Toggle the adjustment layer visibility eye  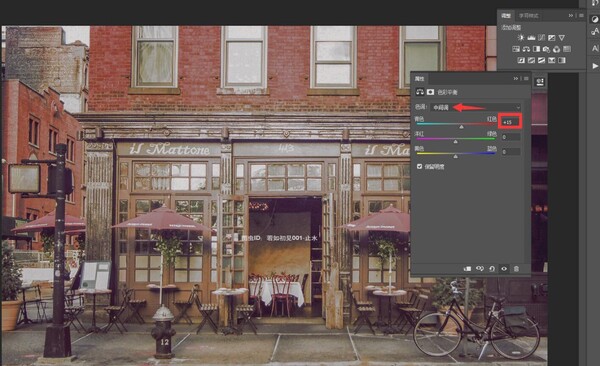tap(504, 269)
